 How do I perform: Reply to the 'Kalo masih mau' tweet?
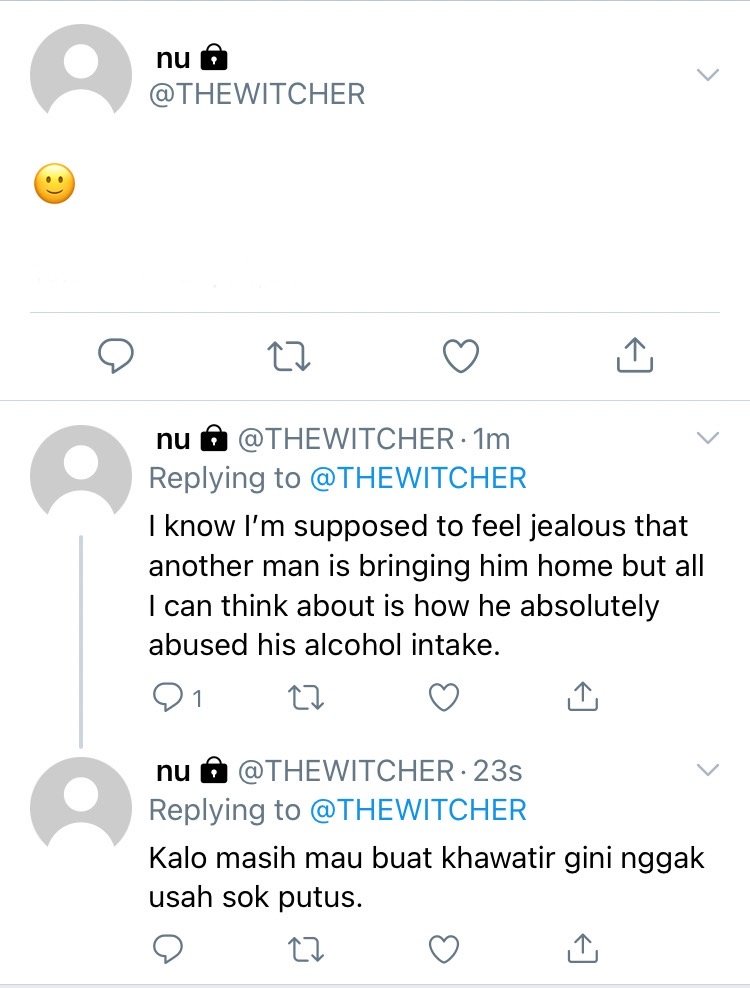pyautogui.click(x=168, y=949)
